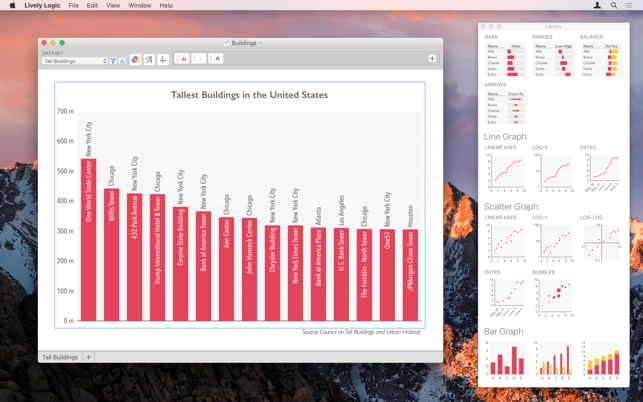Open the Buildings title dropdown chevron
Viewport: 643px width, 402px height.
[260, 43]
